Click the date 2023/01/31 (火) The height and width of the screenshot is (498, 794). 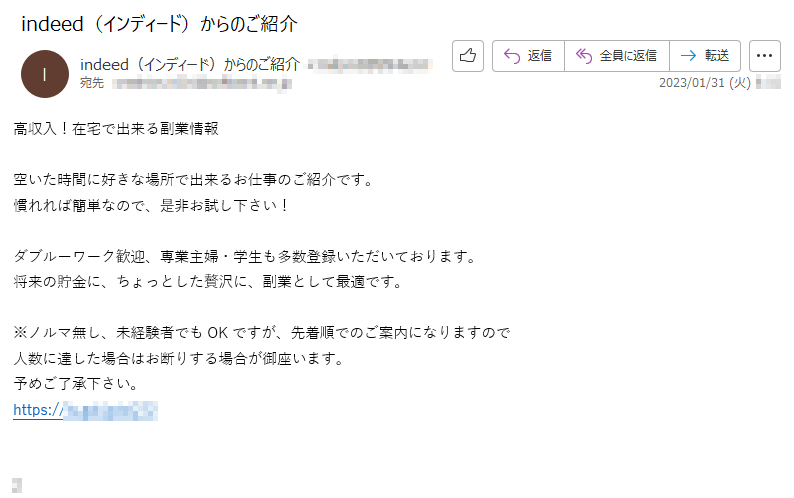[x=705, y=83]
